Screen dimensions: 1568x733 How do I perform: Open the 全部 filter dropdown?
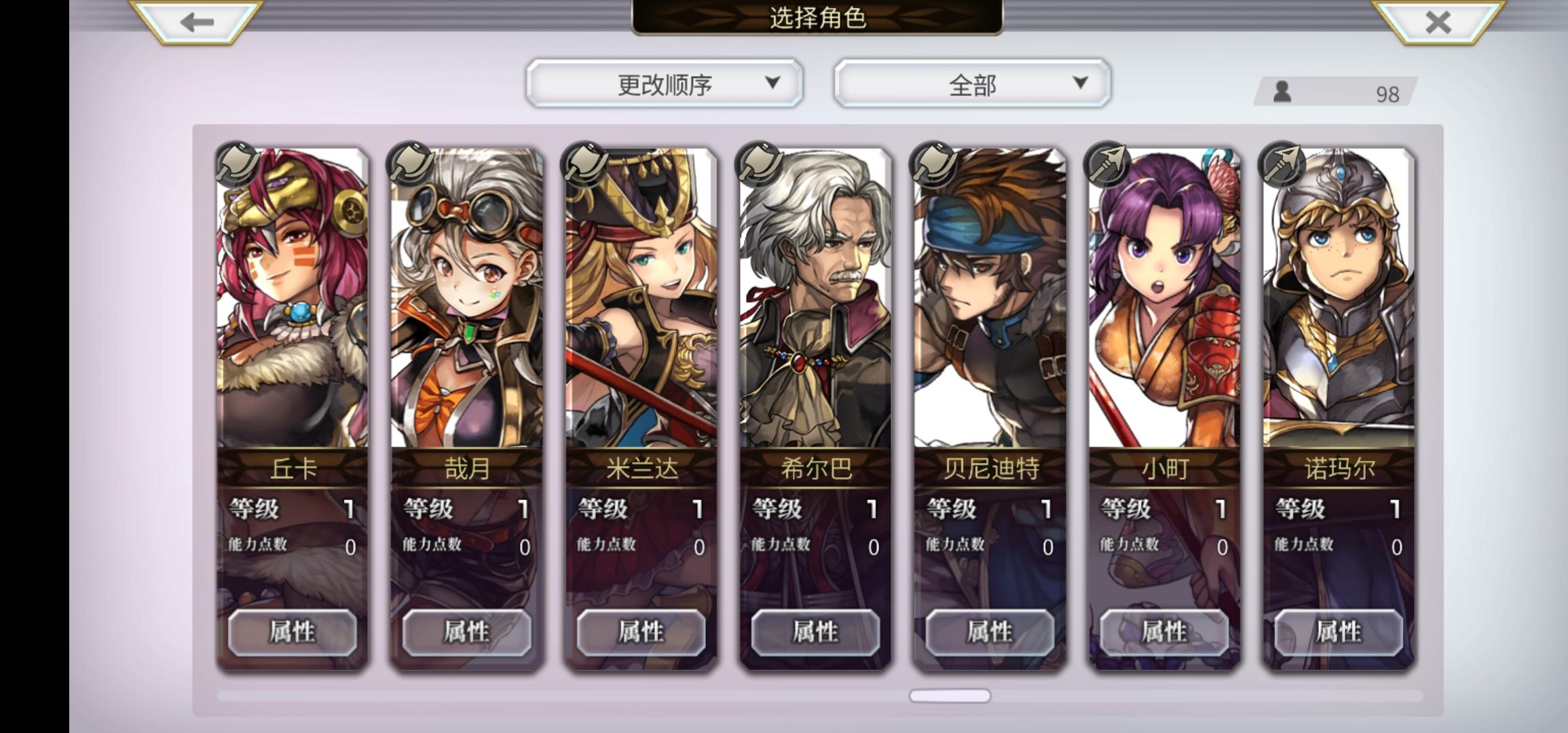point(972,83)
